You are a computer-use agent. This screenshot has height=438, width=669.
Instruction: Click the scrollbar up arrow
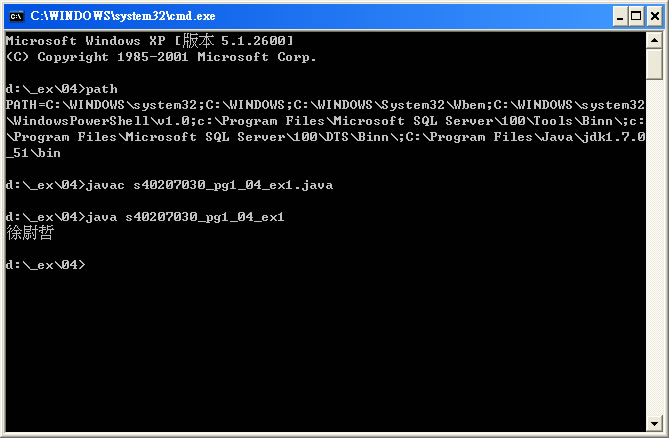654,41
